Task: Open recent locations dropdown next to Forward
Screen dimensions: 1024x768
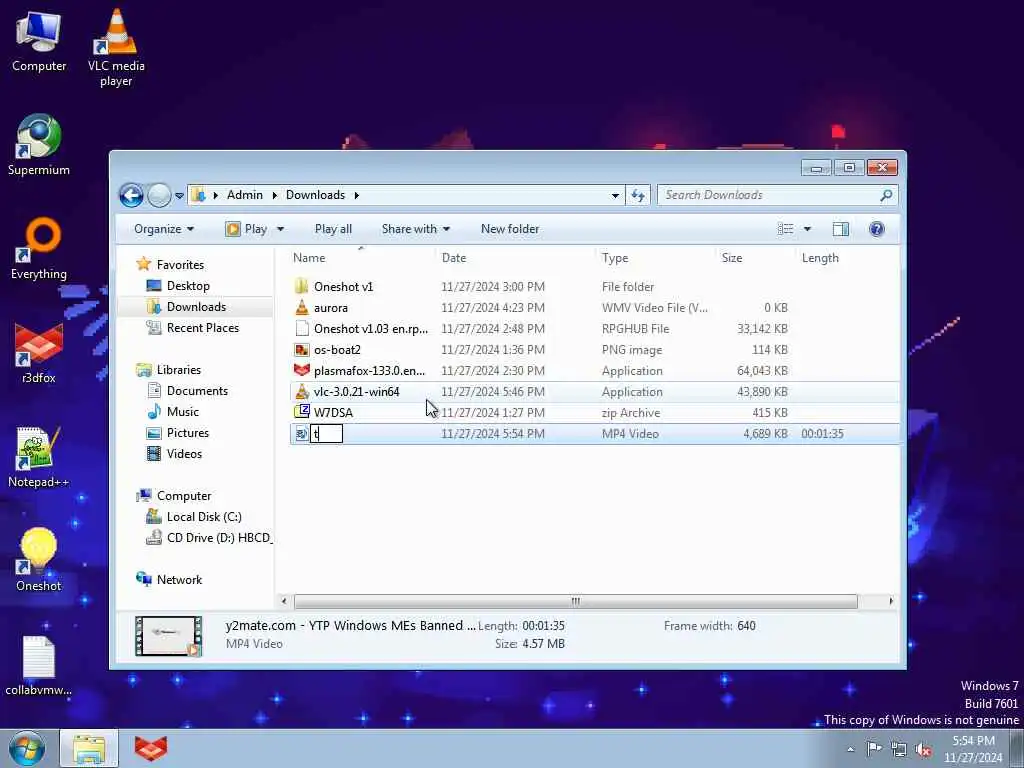Action: point(179,195)
